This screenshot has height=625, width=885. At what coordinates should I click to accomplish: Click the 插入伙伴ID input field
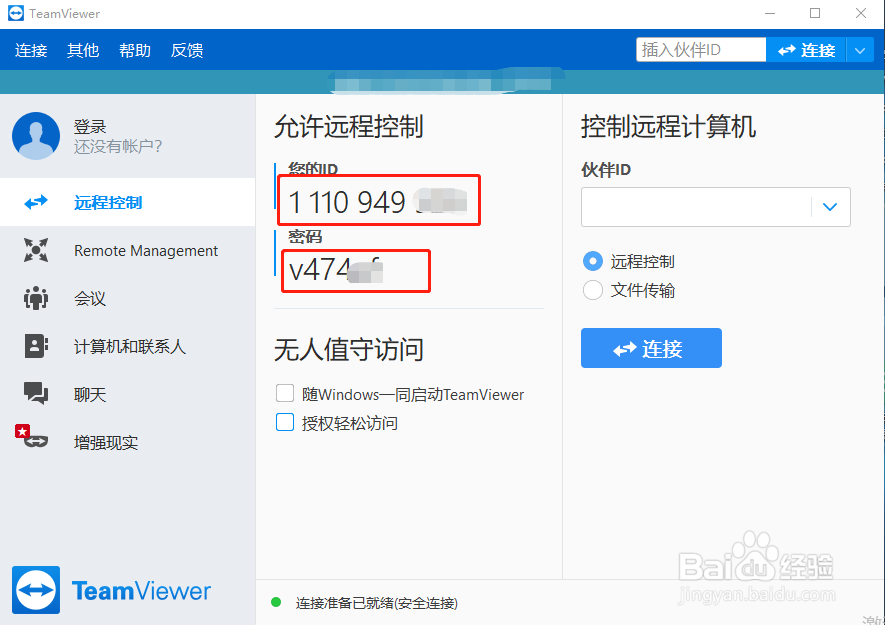[701, 50]
